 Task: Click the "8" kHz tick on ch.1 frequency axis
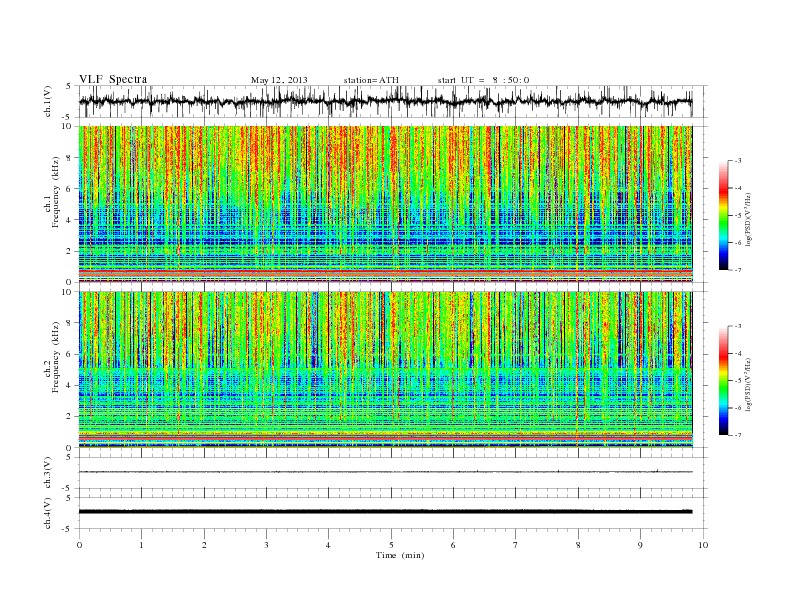point(69,158)
